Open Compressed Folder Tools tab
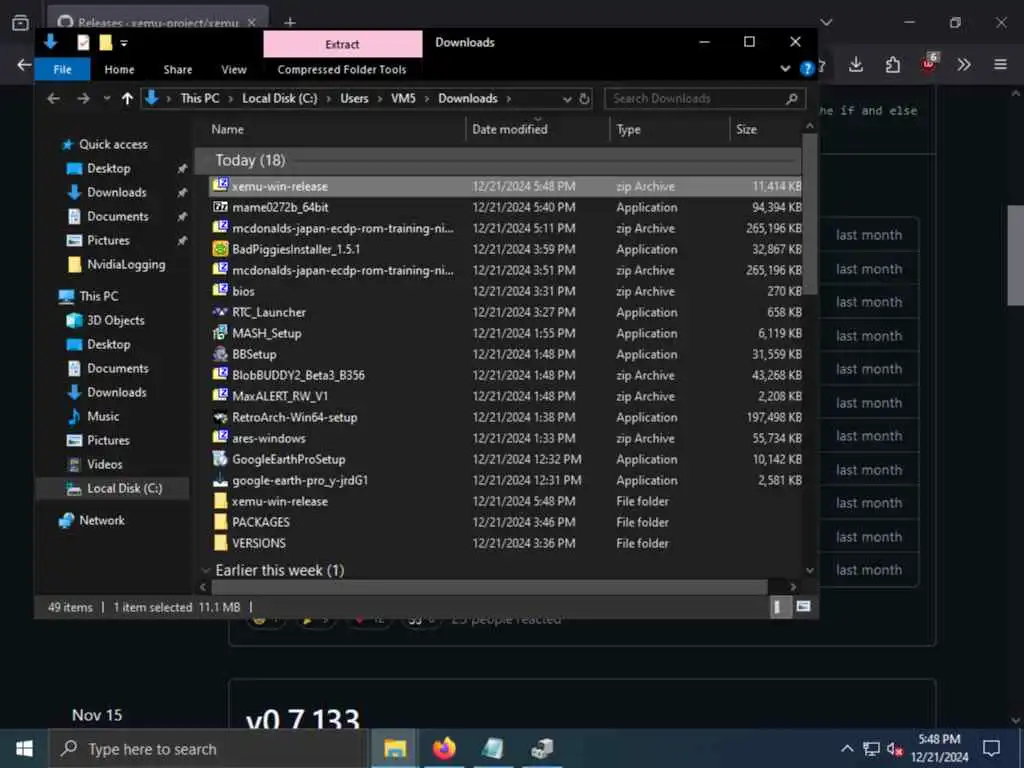 click(x=342, y=69)
